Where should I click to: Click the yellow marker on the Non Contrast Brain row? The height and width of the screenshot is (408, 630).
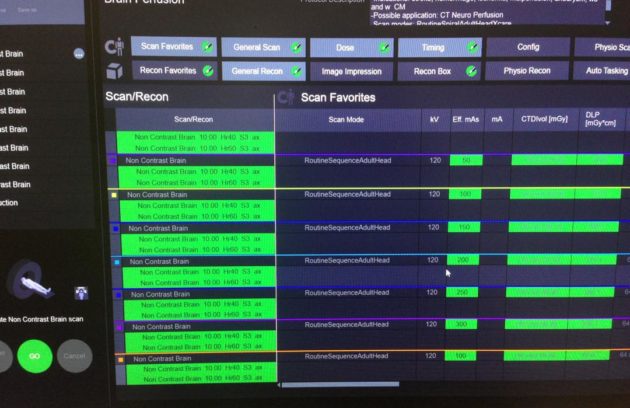pos(116,195)
